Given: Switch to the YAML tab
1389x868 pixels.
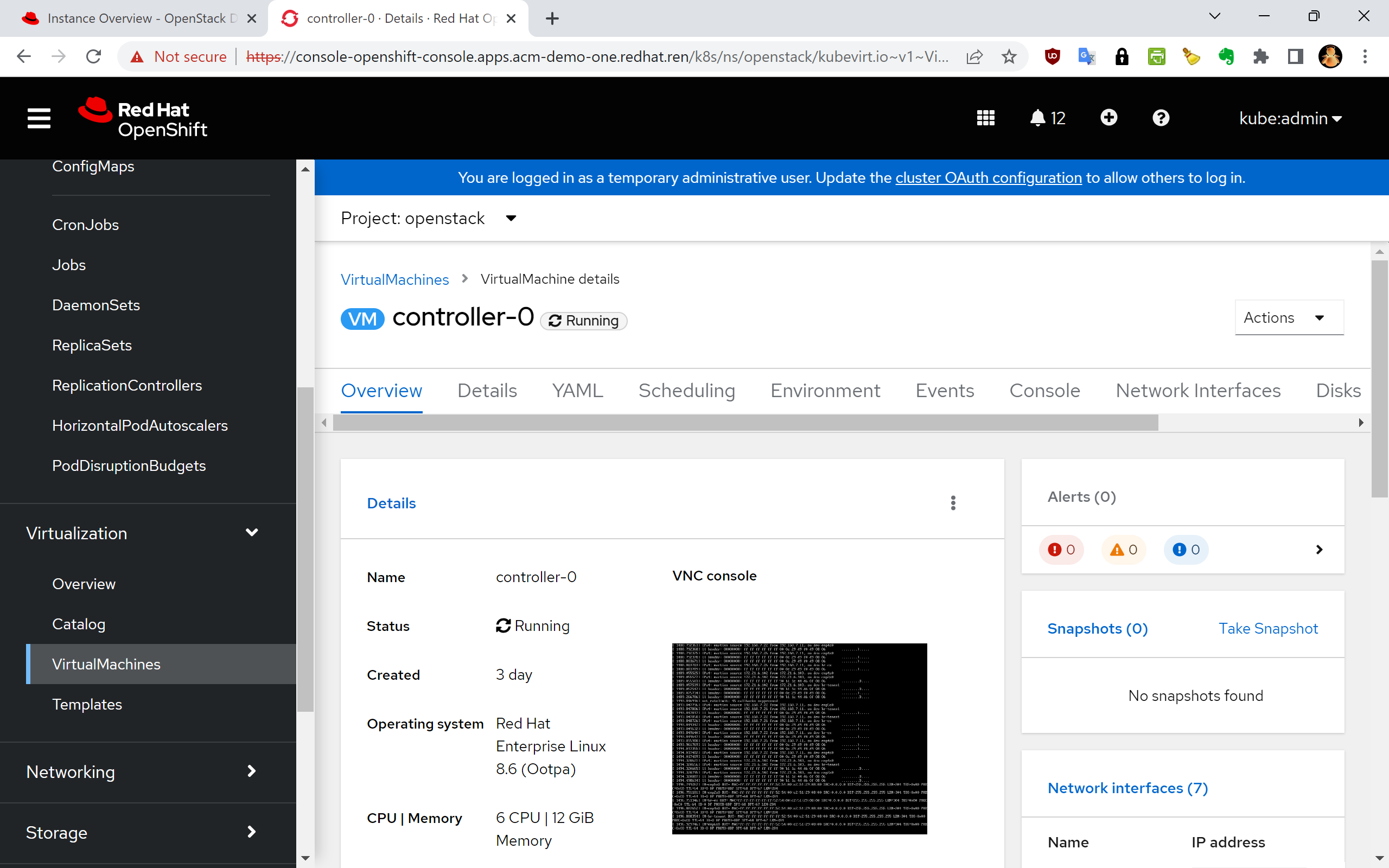Looking at the screenshot, I should pyautogui.click(x=577, y=391).
